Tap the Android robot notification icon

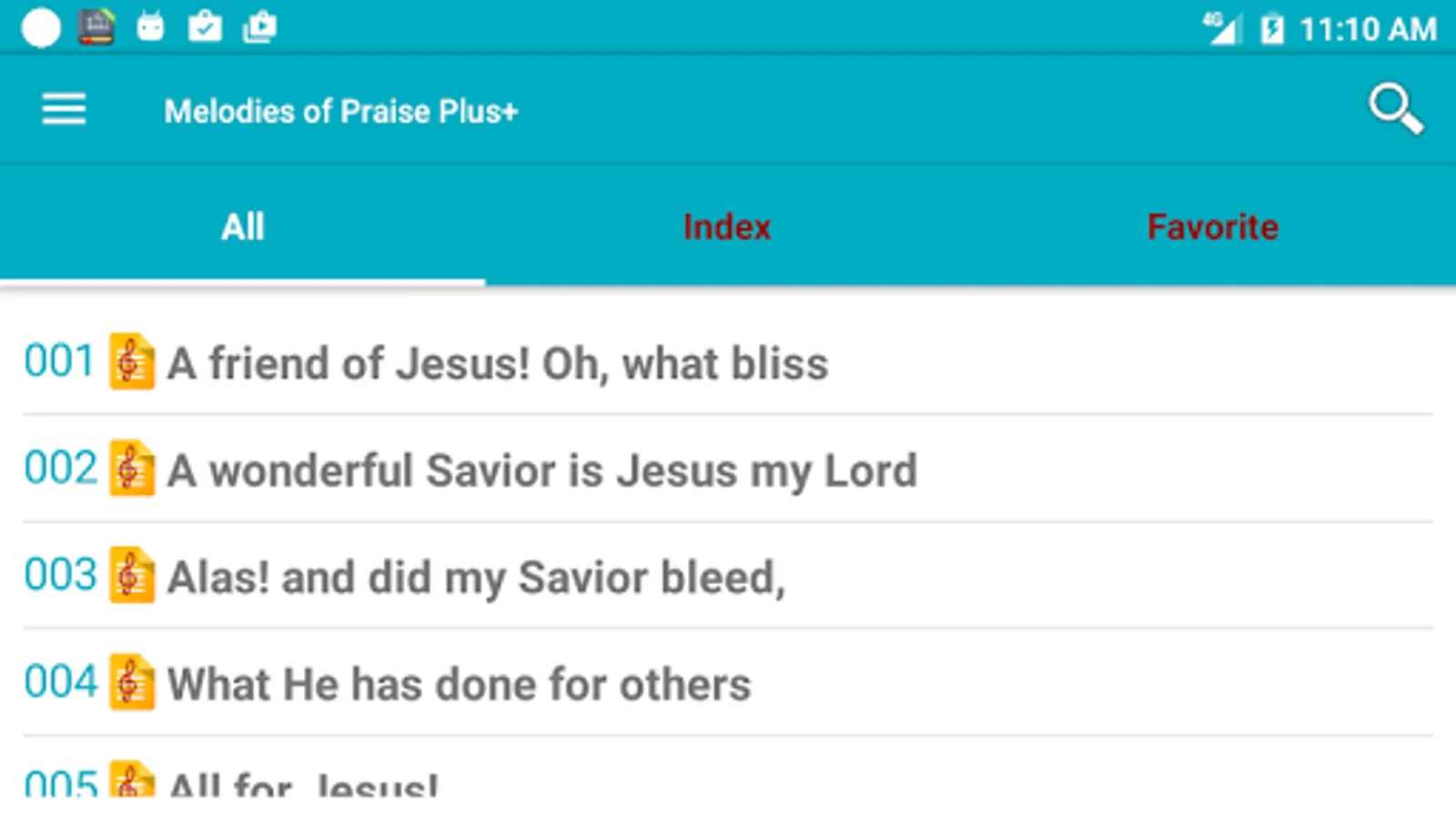tap(150, 28)
